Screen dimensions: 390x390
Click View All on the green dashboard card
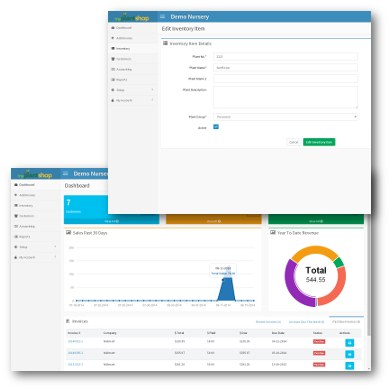click(316, 221)
